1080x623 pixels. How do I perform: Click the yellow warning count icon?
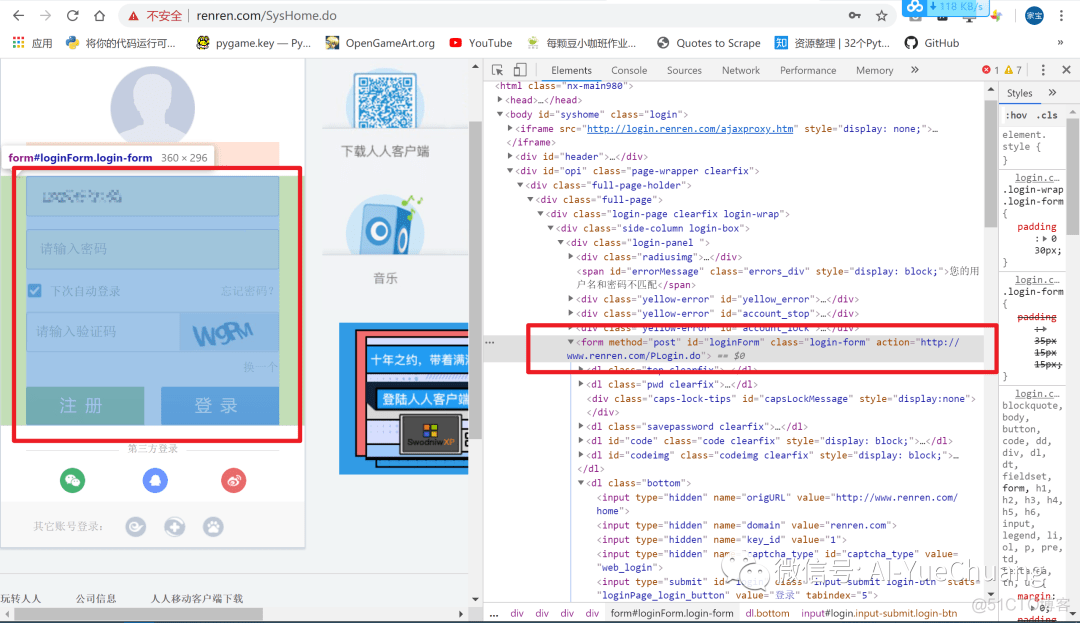1008,70
